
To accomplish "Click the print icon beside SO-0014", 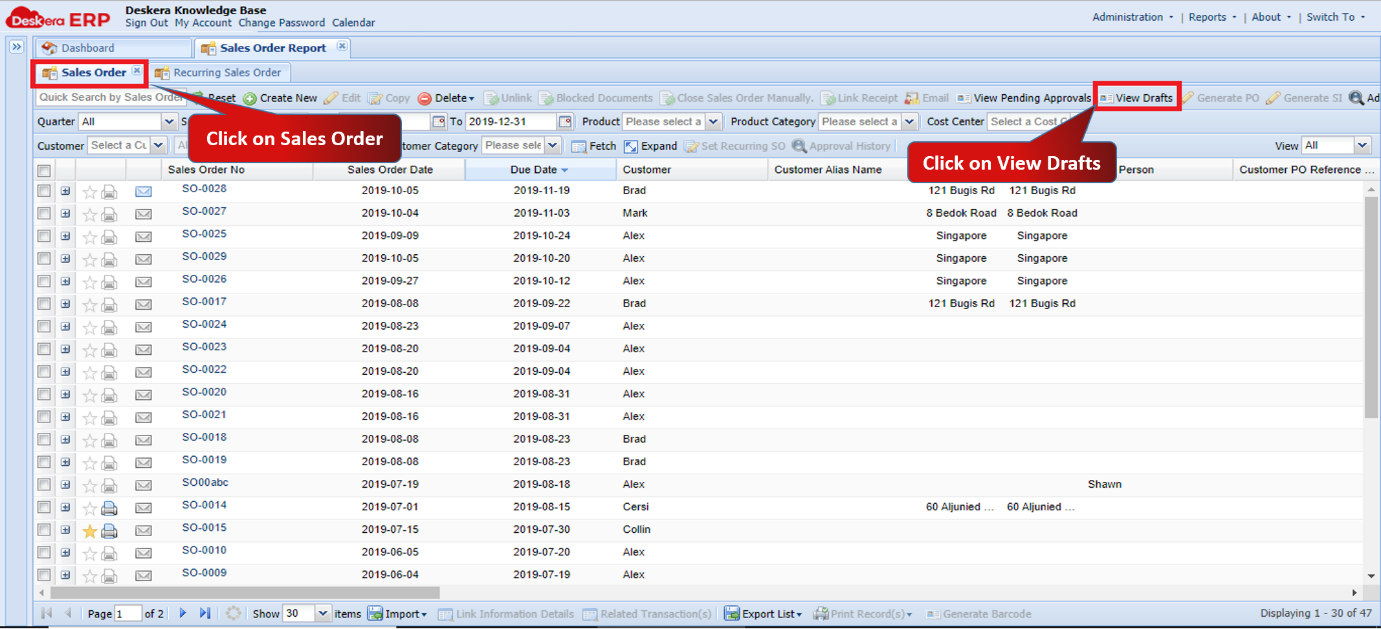I will [110, 508].
